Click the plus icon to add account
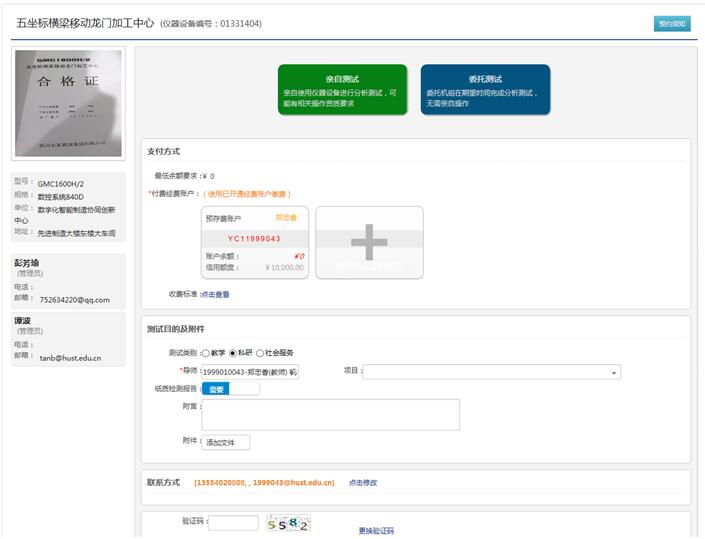This screenshot has height=539, width=705. tap(368, 242)
